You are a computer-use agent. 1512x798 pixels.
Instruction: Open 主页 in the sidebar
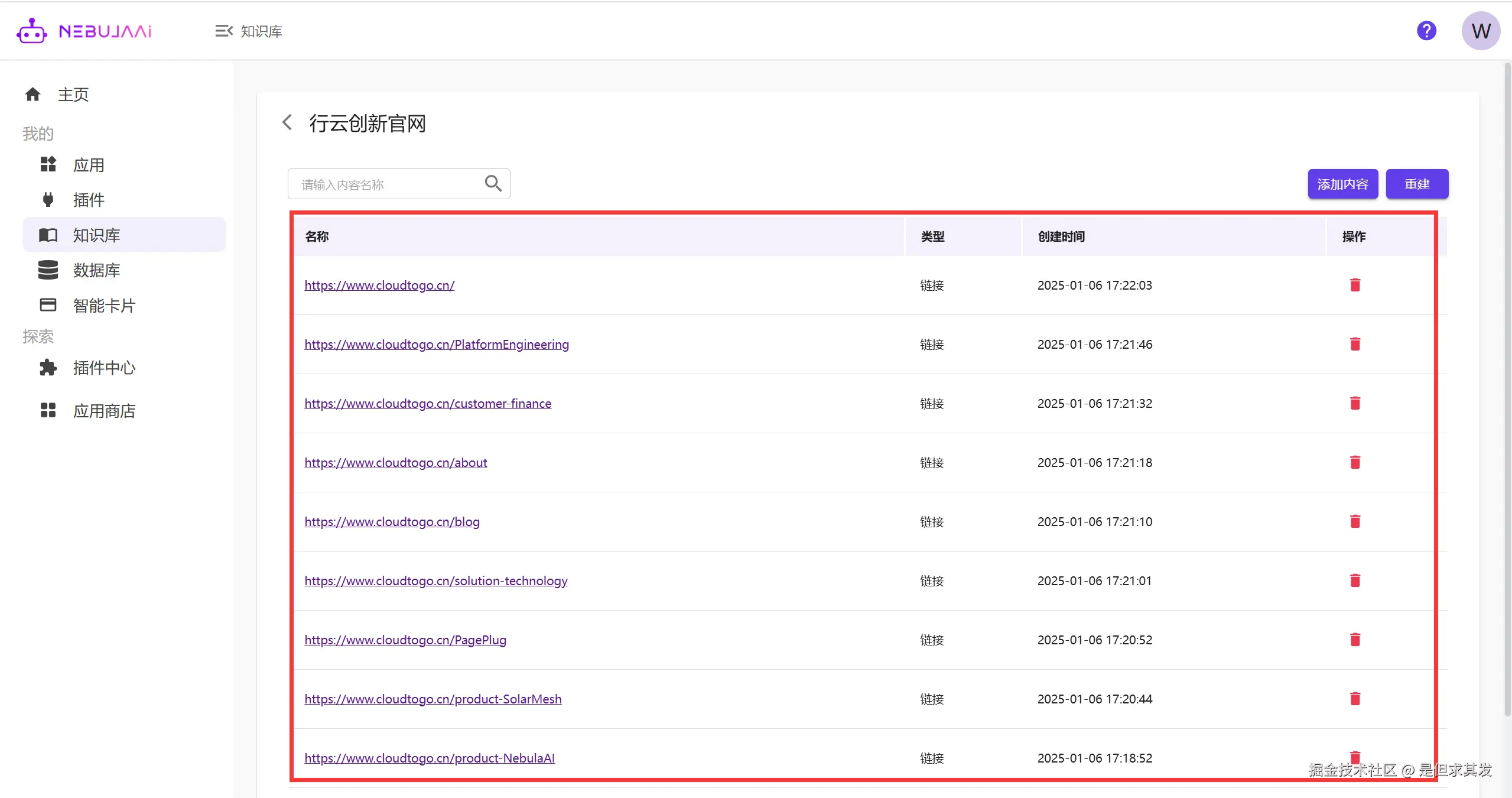point(73,95)
